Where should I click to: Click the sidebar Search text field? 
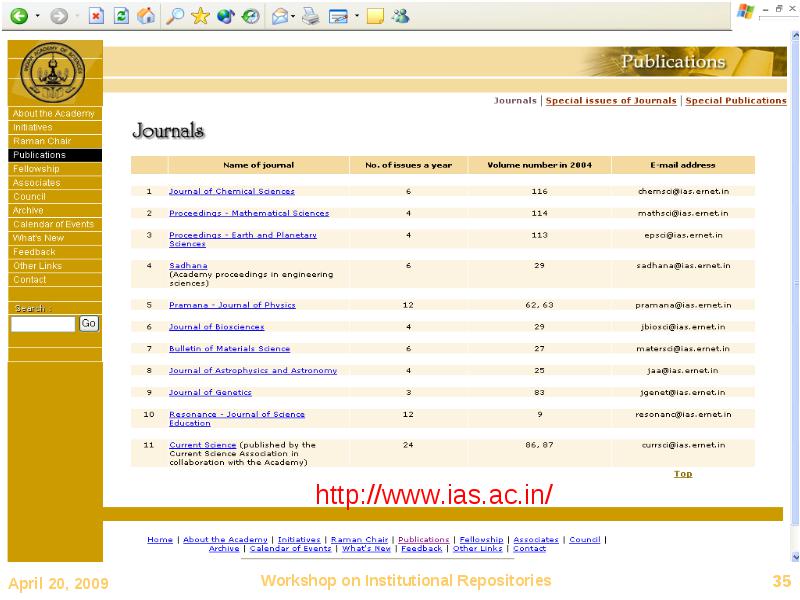(43, 324)
